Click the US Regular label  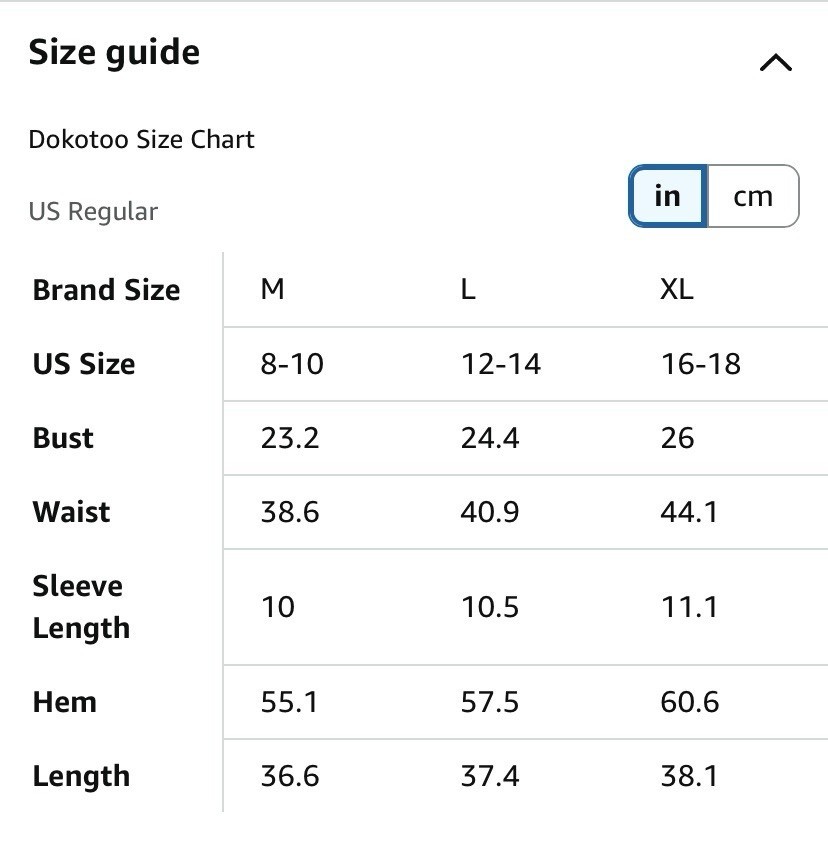coord(94,211)
